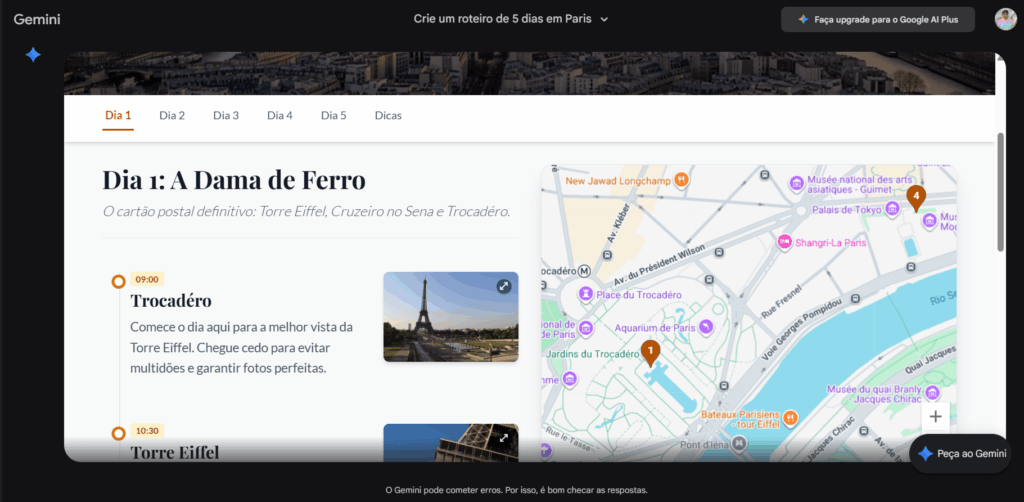This screenshot has width=1024, height=502.
Task: Click the Shangri-La Paris hotel pin
Action: 784,242
